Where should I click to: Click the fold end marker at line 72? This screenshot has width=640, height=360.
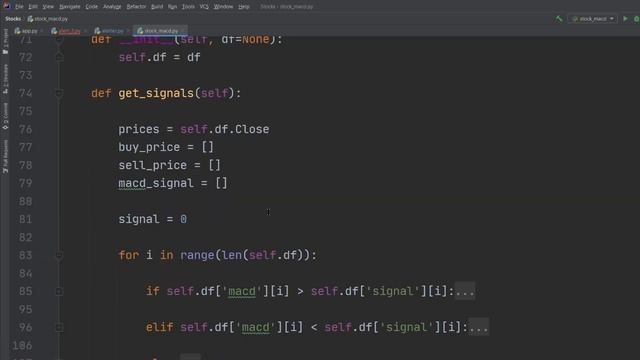(x=59, y=58)
